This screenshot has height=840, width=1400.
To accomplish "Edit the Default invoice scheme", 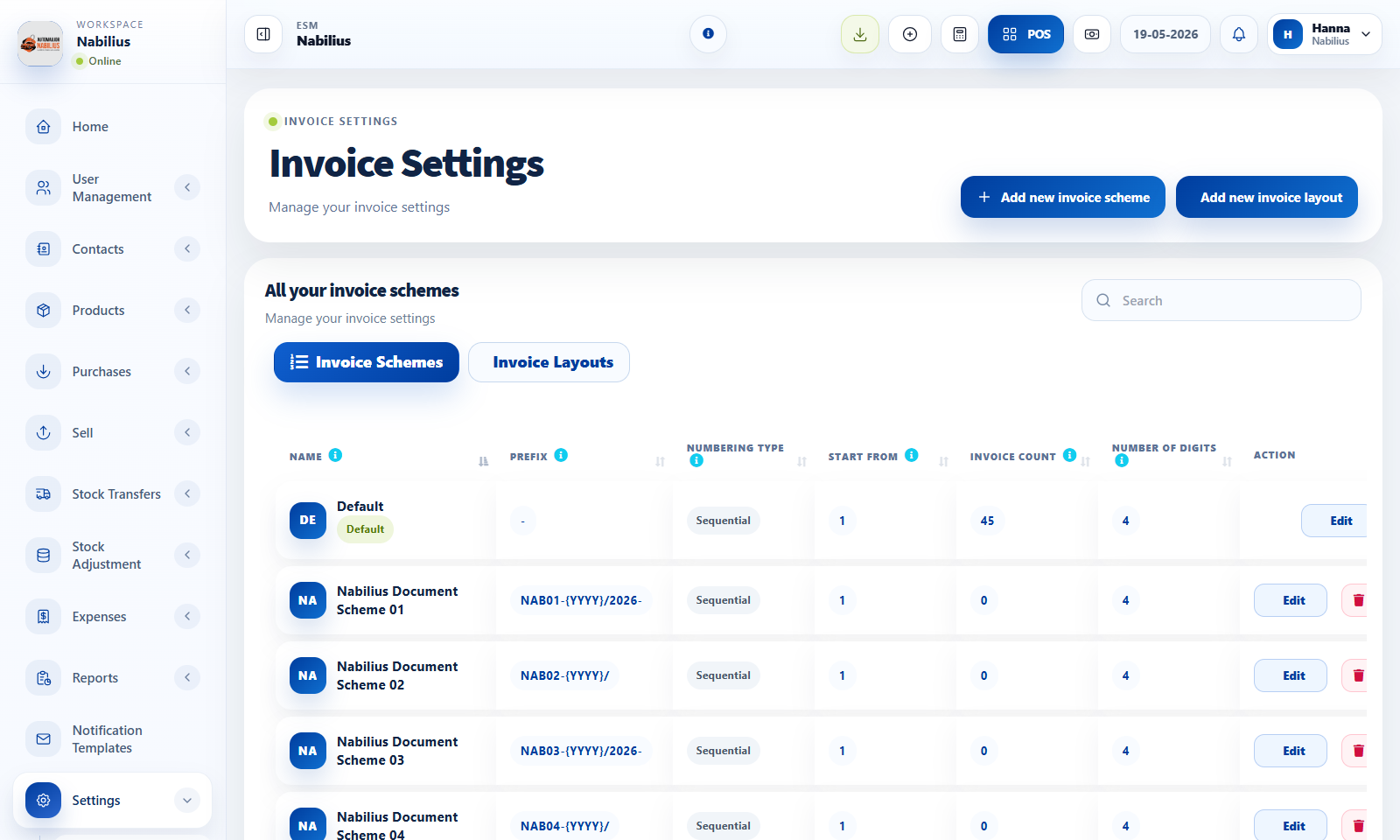I will click(1334, 521).
